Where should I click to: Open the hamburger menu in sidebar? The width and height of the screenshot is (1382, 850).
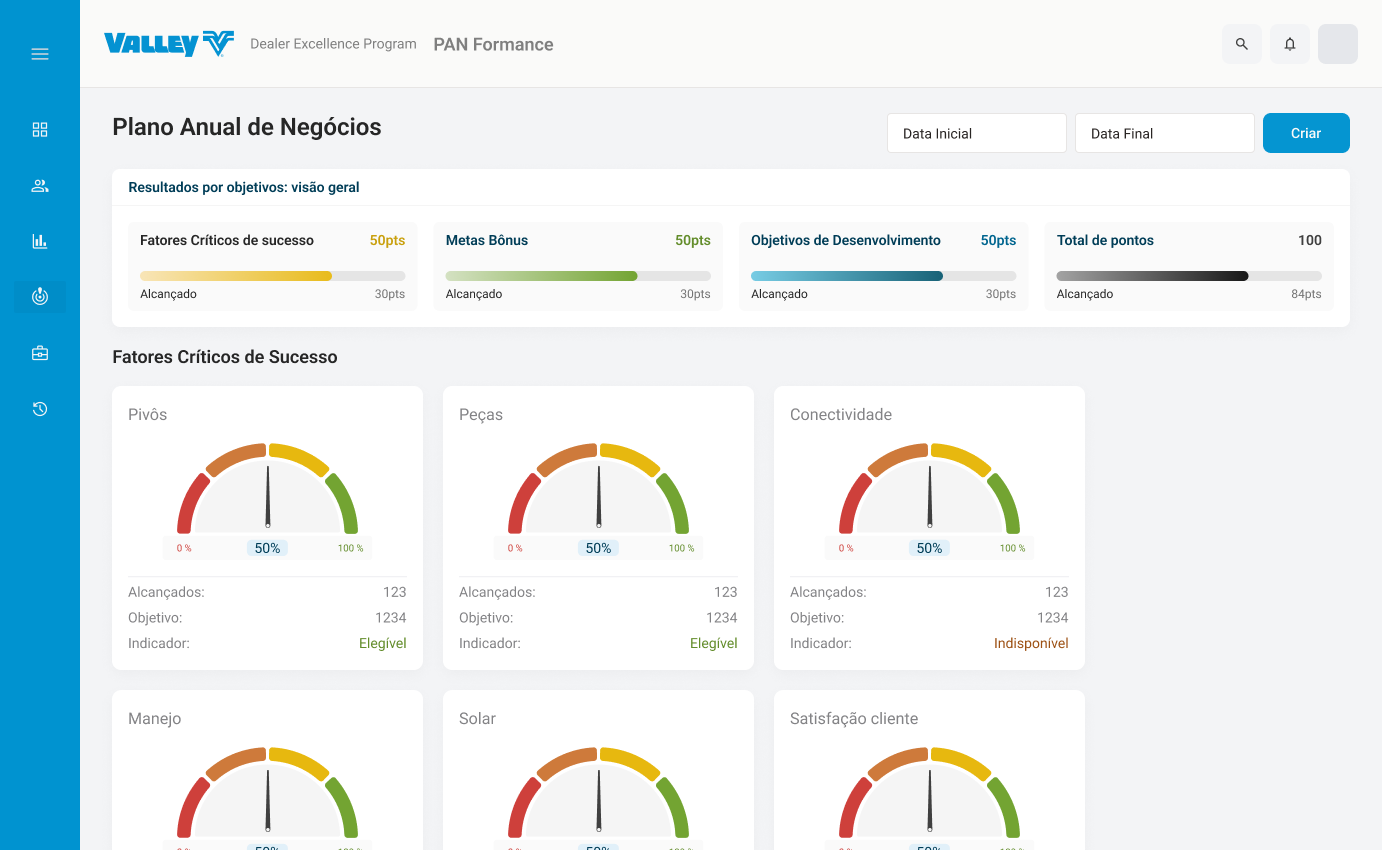[x=40, y=54]
